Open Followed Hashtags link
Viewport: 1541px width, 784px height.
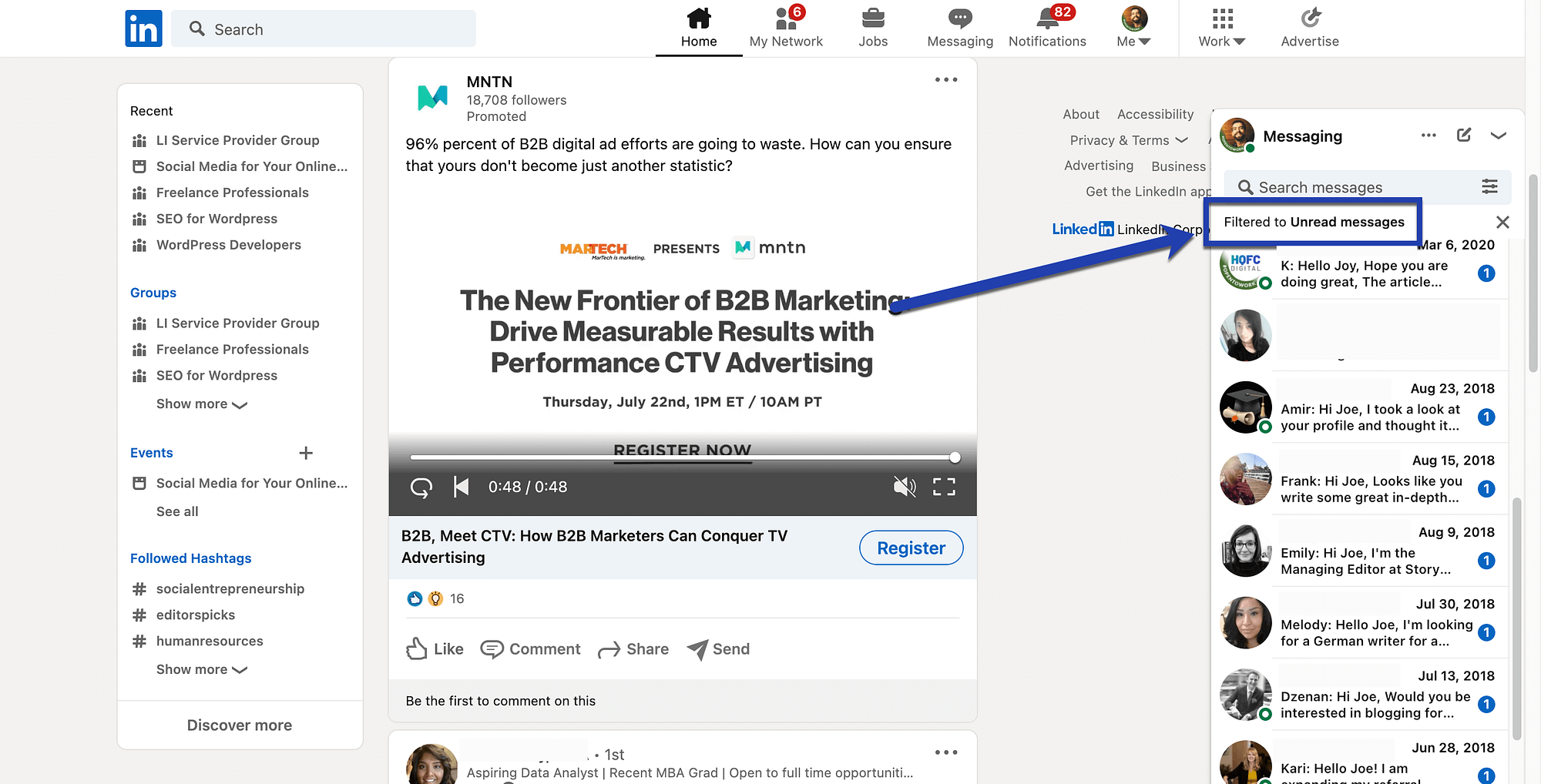pyautogui.click(x=191, y=558)
